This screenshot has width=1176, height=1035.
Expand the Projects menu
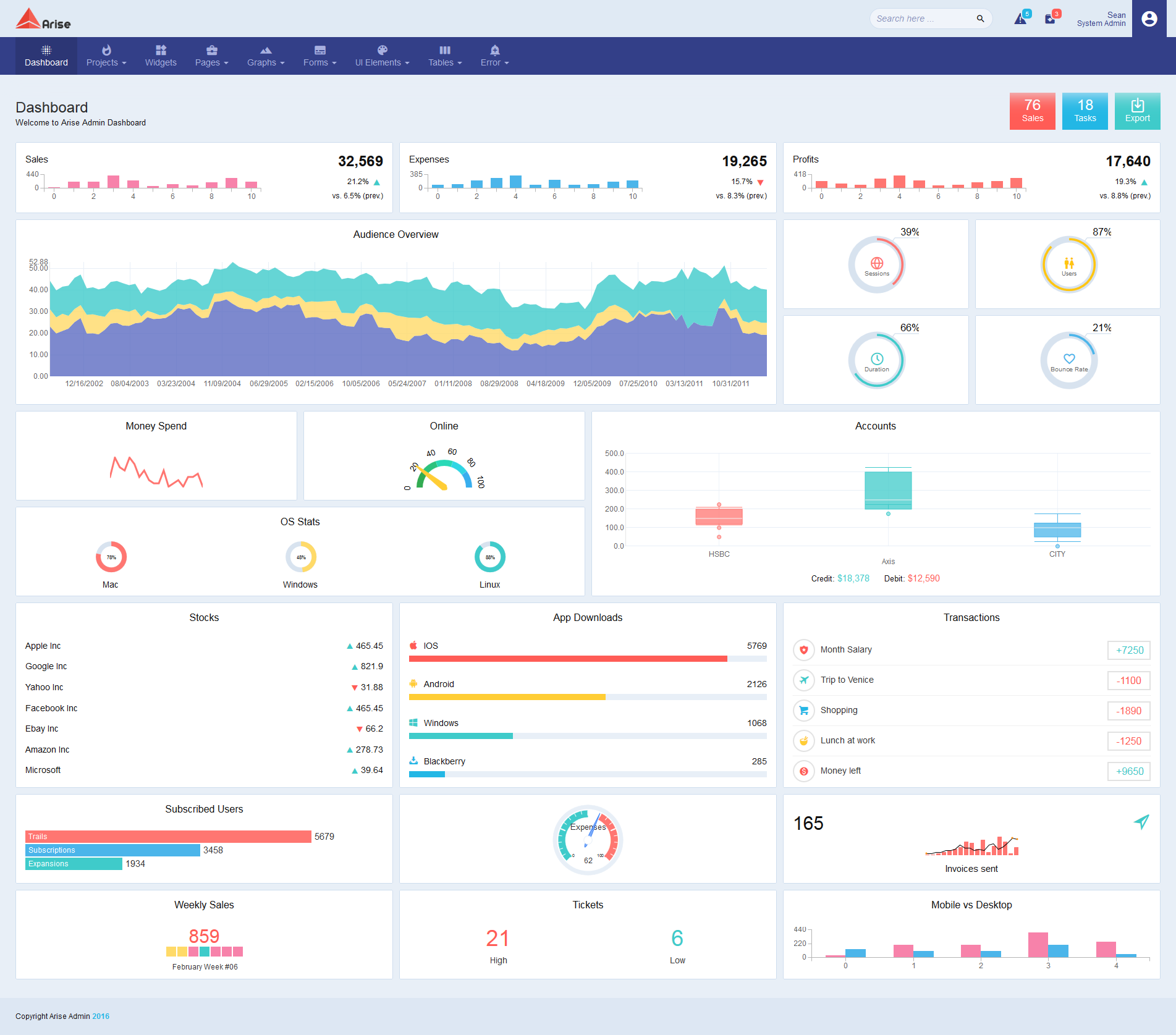click(x=106, y=56)
